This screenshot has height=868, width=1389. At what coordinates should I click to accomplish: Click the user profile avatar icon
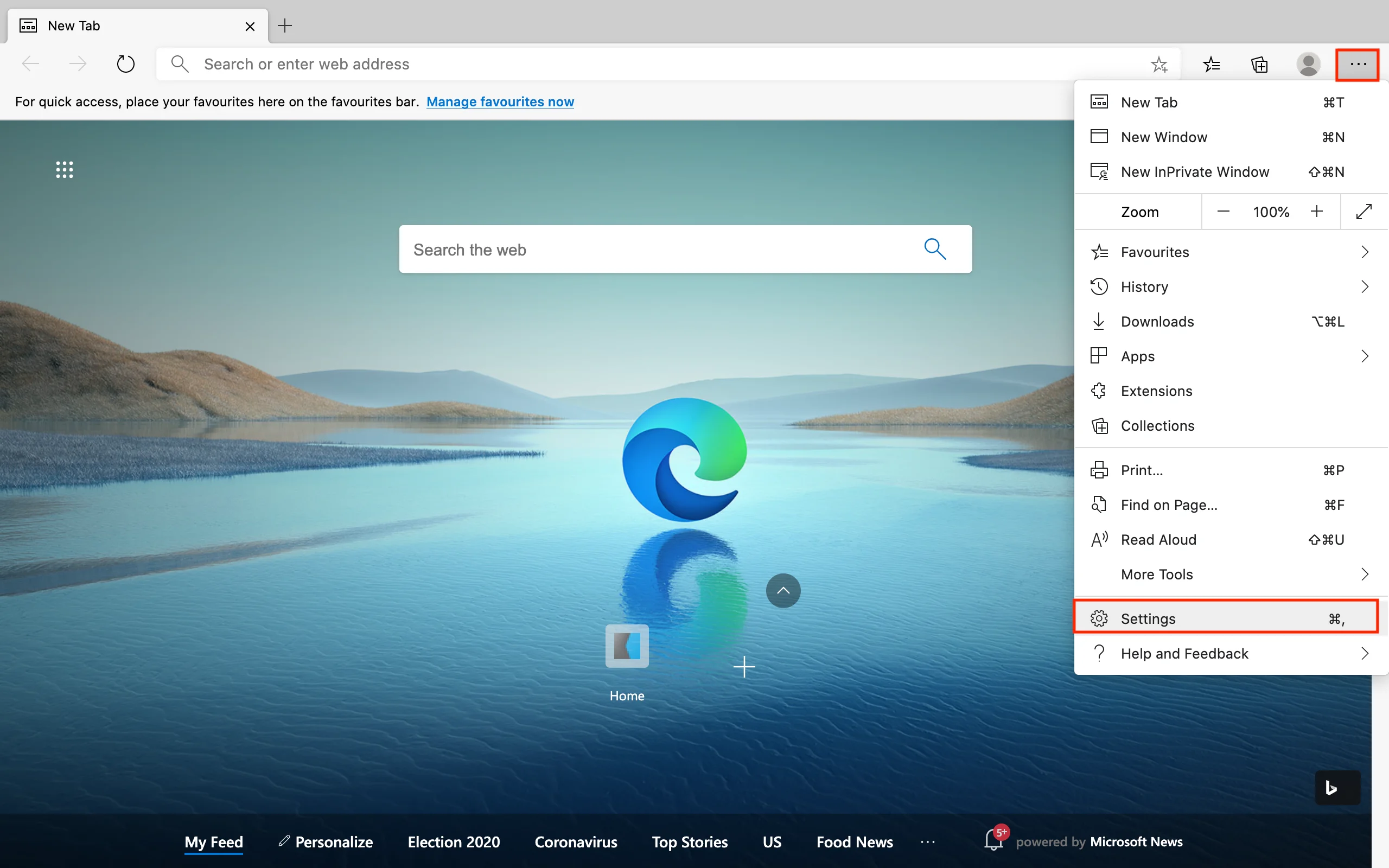click(x=1308, y=65)
